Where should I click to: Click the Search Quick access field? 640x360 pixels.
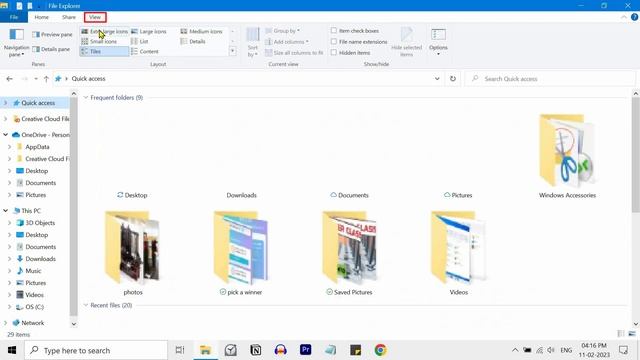(x=550, y=79)
